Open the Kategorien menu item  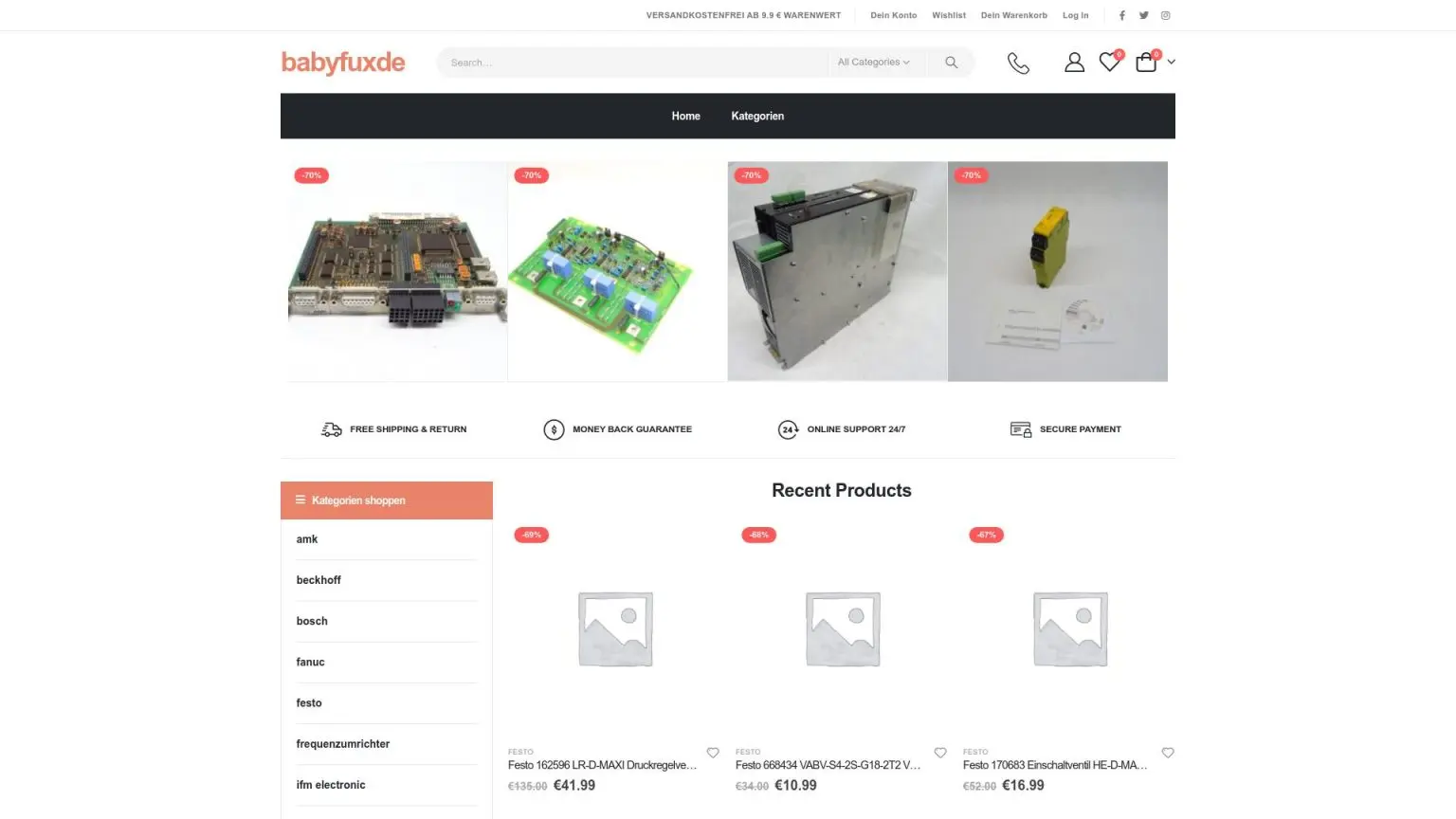[x=757, y=117]
